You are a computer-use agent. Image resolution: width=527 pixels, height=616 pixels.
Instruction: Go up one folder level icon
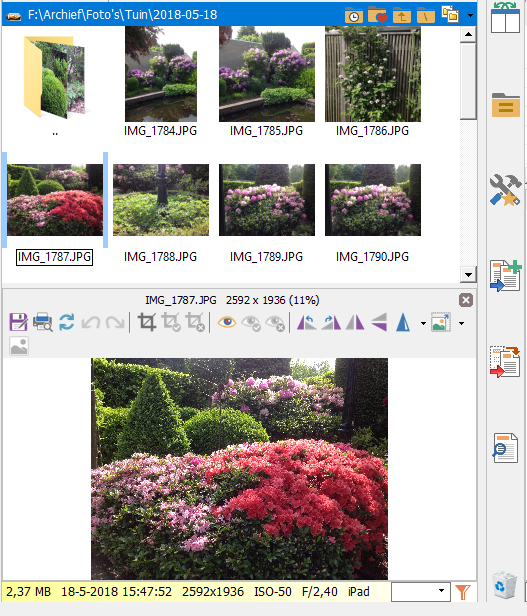coord(401,15)
